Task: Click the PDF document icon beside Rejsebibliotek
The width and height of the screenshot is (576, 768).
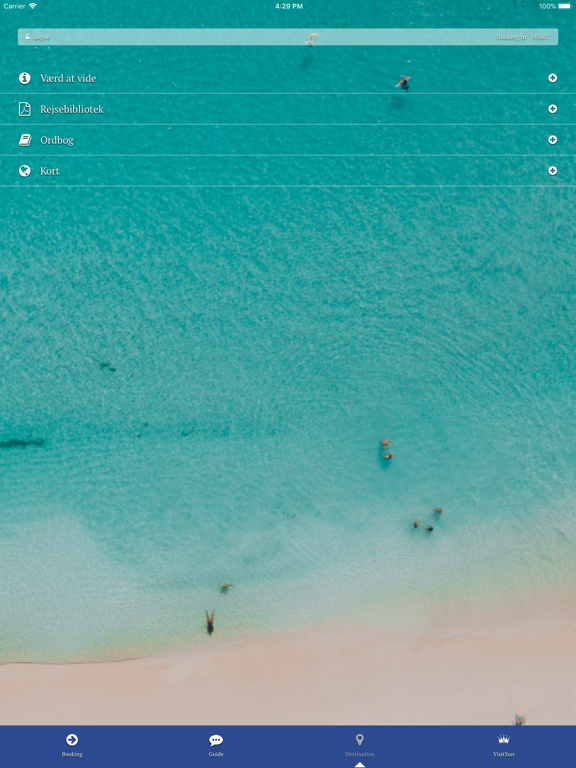Action: [24, 109]
